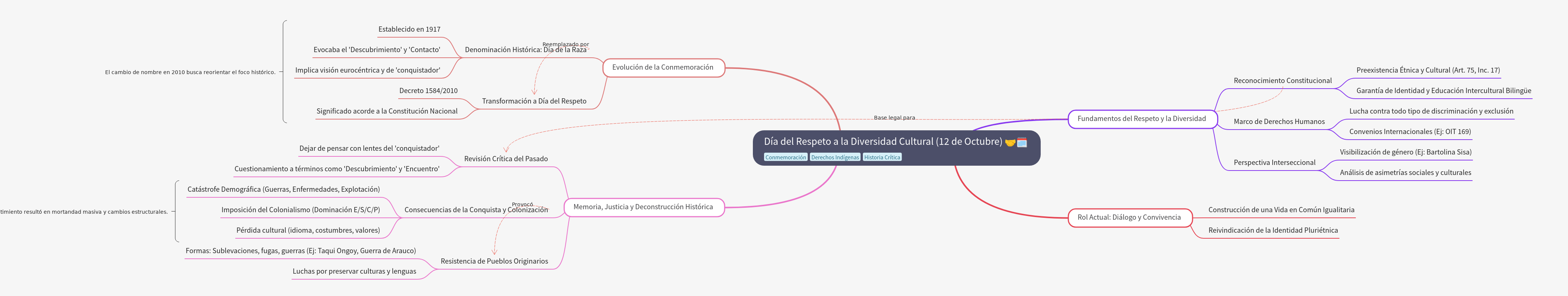The image size is (1568, 296).
Task: Click the 'Reemplazado por' relationship label
Action: [x=565, y=44]
